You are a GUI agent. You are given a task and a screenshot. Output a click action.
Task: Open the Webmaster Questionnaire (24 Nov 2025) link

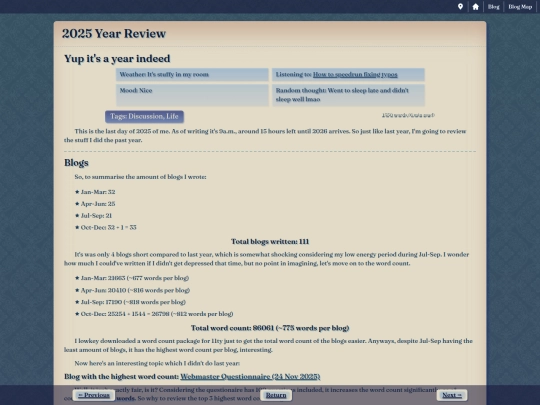[x=250, y=376]
